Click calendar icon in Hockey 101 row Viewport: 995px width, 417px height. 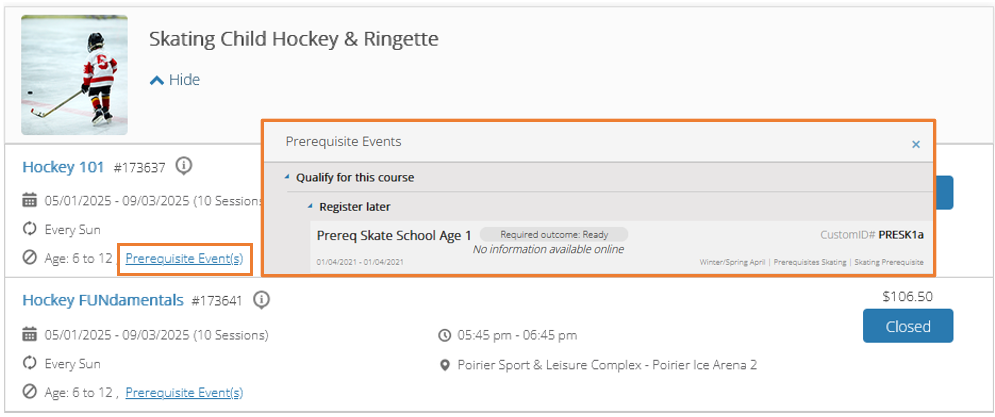pyautogui.click(x=29, y=201)
